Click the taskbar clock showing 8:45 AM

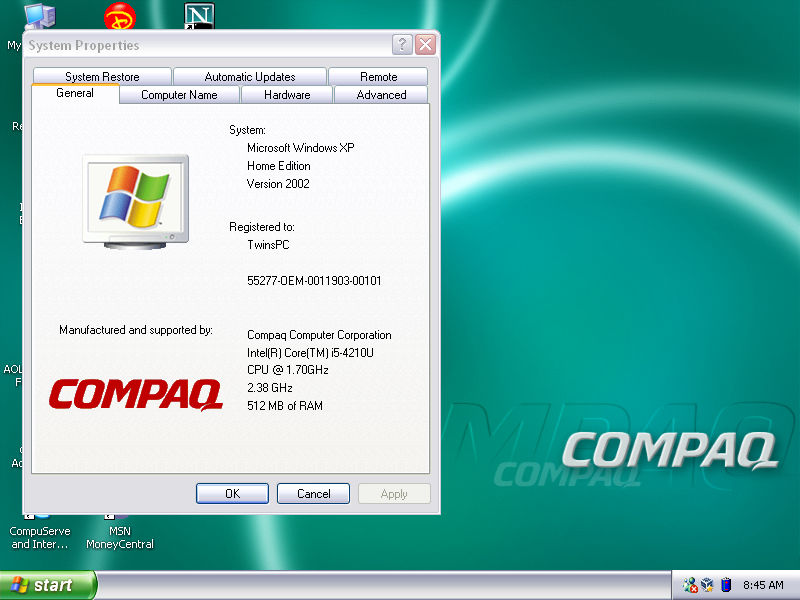pyautogui.click(x=764, y=585)
